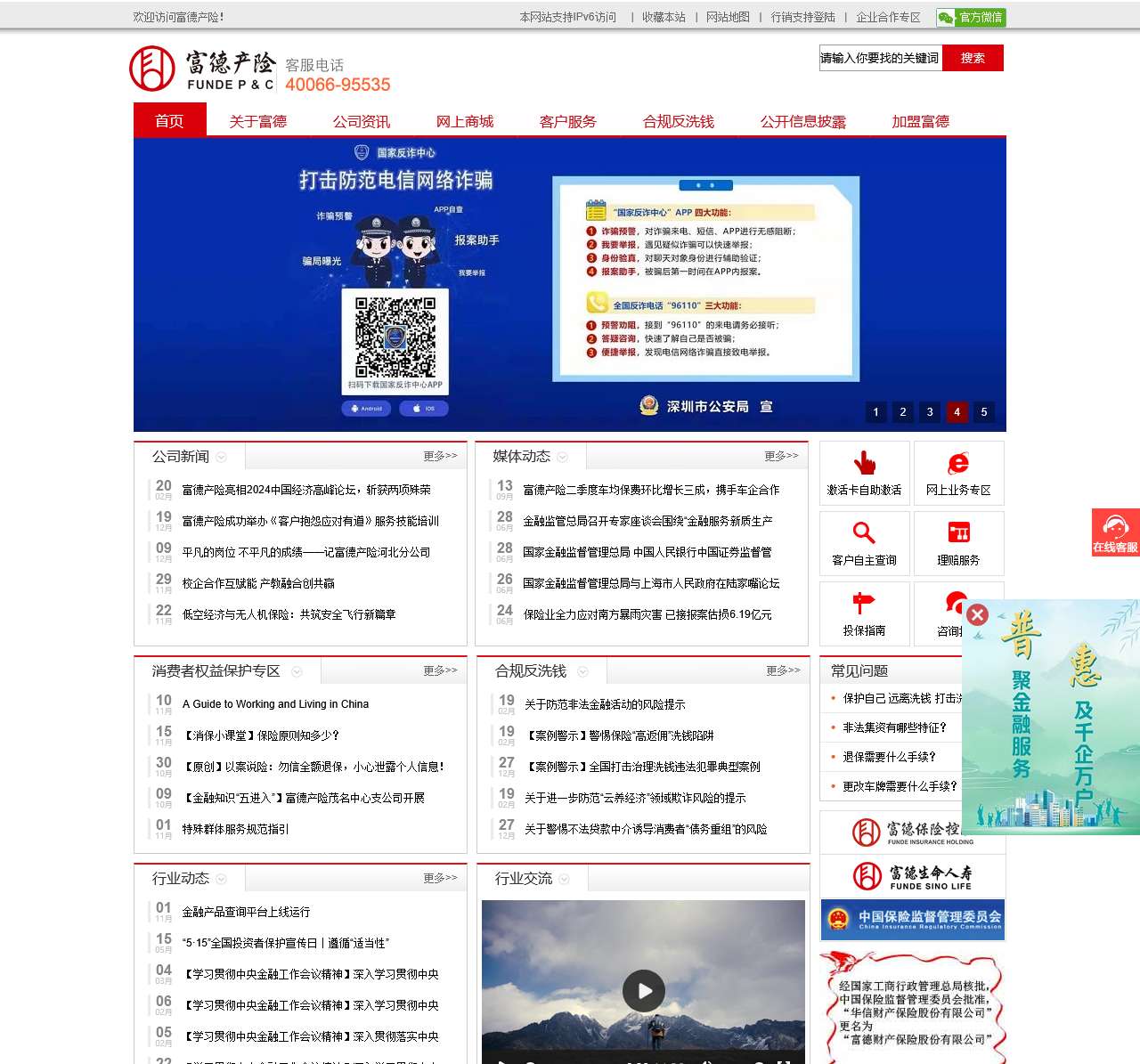Viewport: 1140px width, 1064px height.
Task: Open the 网上商城 menu
Action: pyautogui.click(x=465, y=121)
